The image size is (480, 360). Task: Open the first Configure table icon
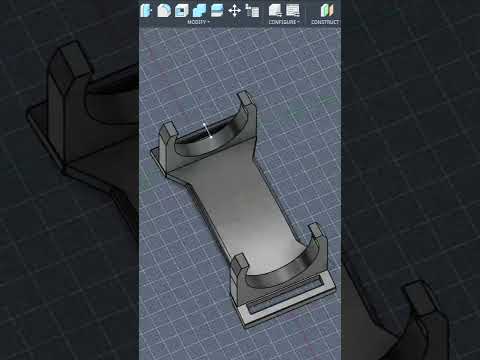[275, 10]
